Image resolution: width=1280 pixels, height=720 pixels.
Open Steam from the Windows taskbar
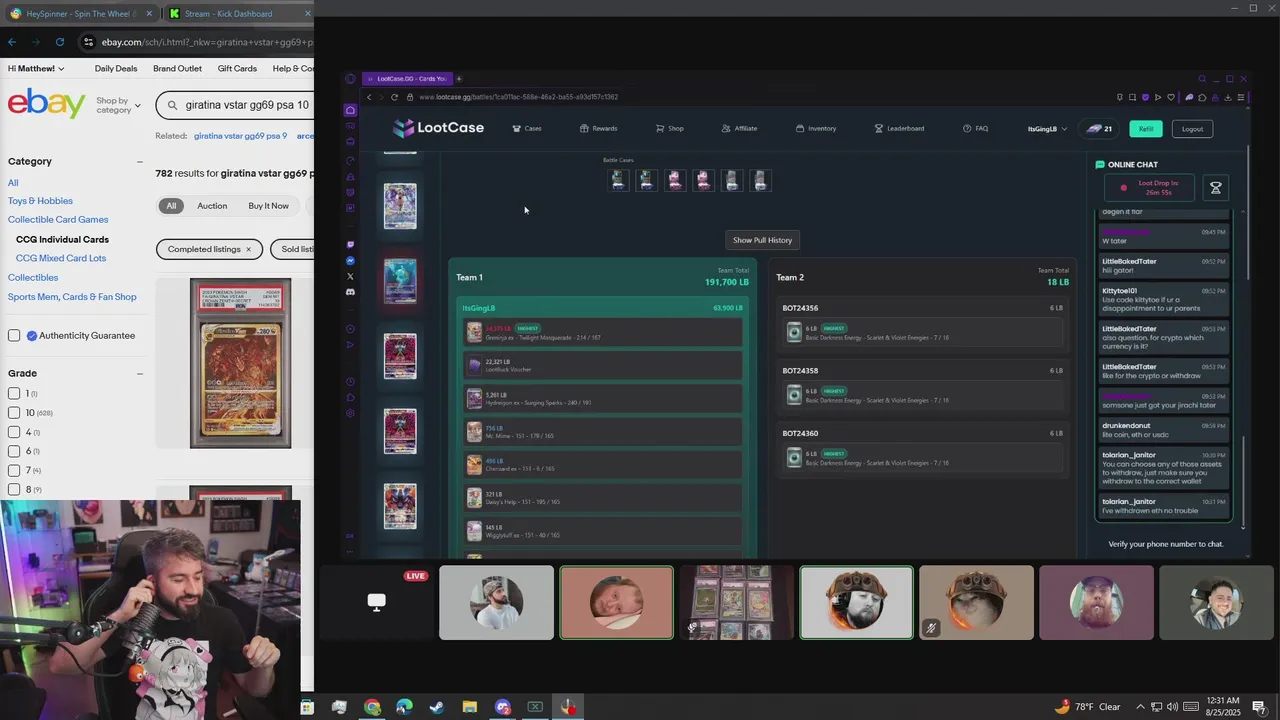pos(437,707)
